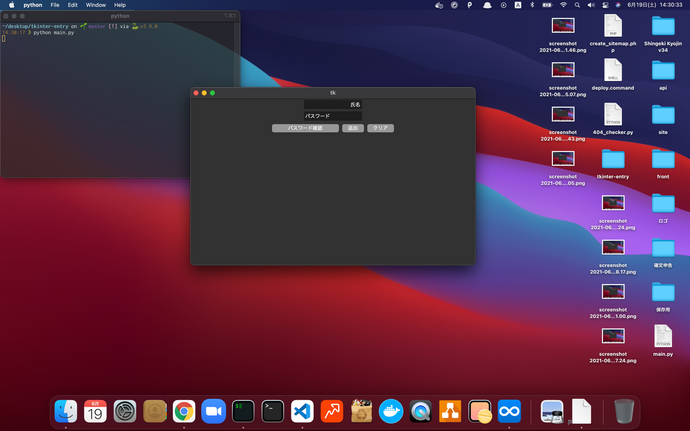Open the Window menu

click(95, 5)
